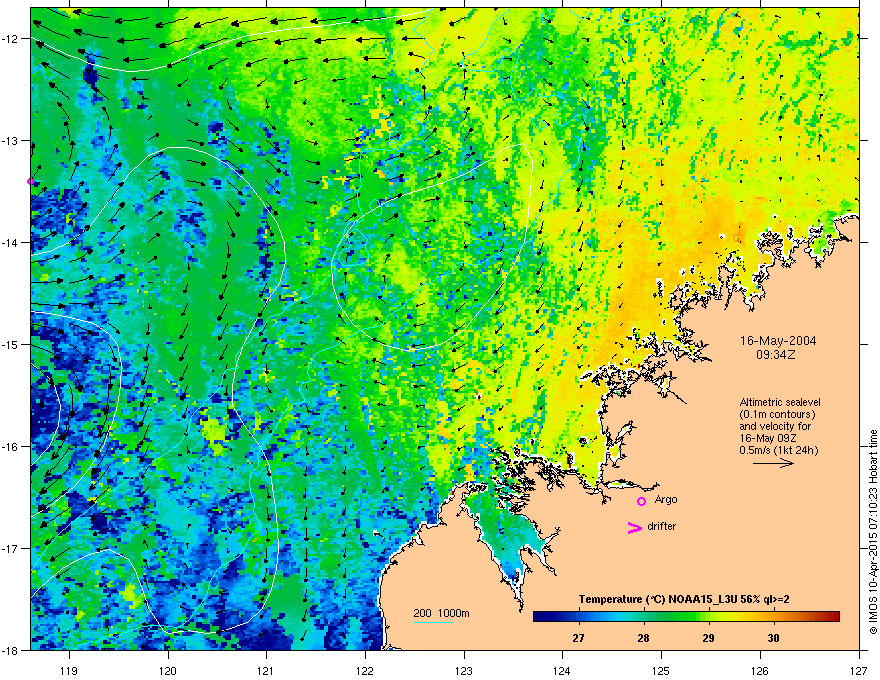Click the 'Altimetric sealevel' legend text
This screenshot has height=680, width=880.
(x=780, y=402)
